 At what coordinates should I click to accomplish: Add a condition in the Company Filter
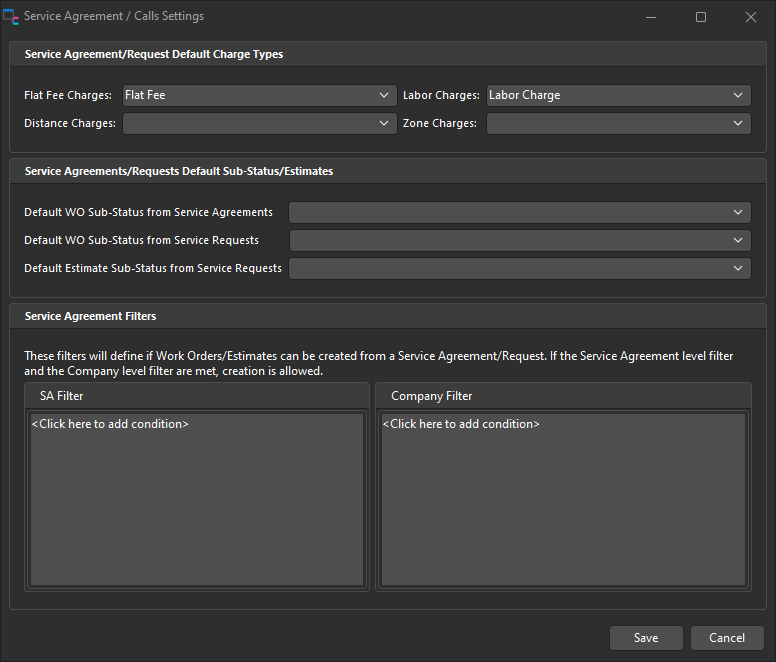(x=461, y=424)
